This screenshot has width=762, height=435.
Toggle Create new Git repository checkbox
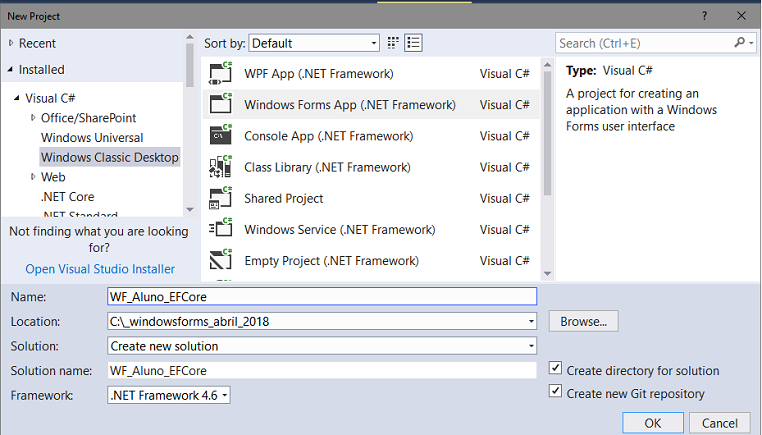pyautogui.click(x=555, y=391)
